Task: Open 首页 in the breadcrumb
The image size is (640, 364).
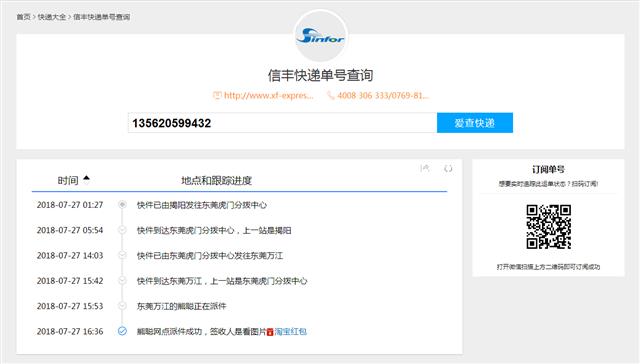Action: click(x=23, y=17)
